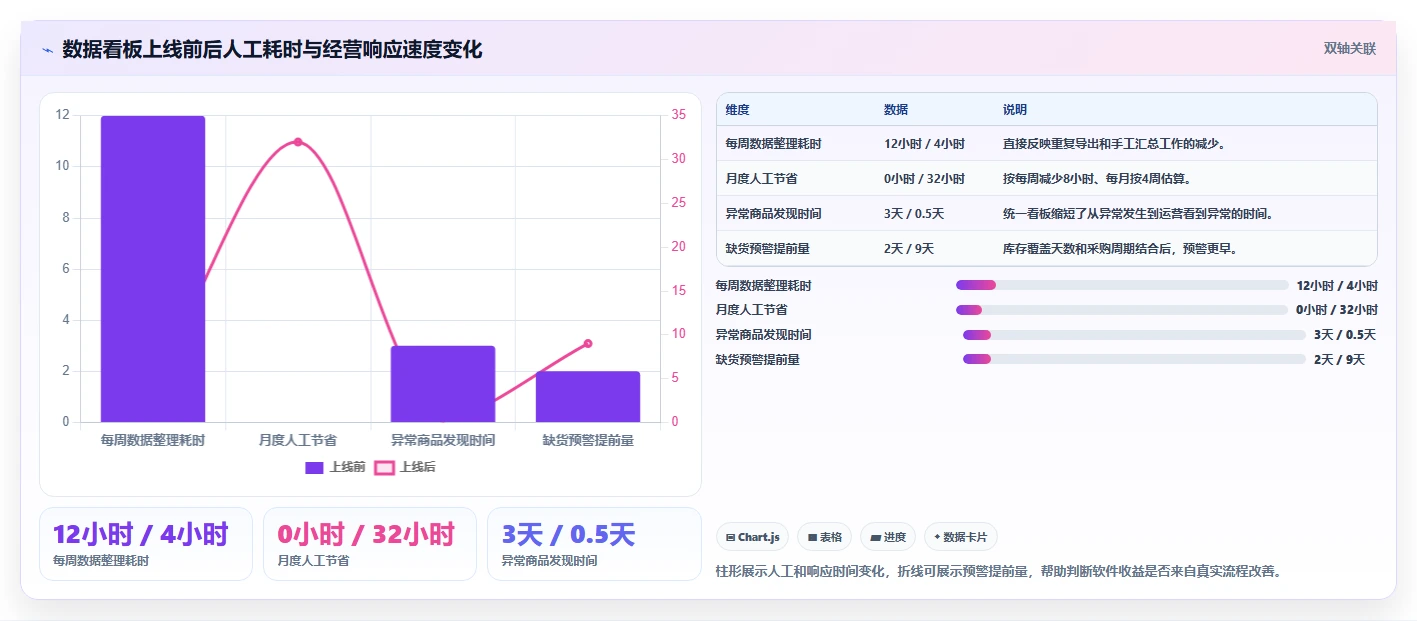Screen dimensions: 1417x621
Task: Click the description 按每周减少8小时、每月按4周估算。
Action: (x=1100, y=179)
